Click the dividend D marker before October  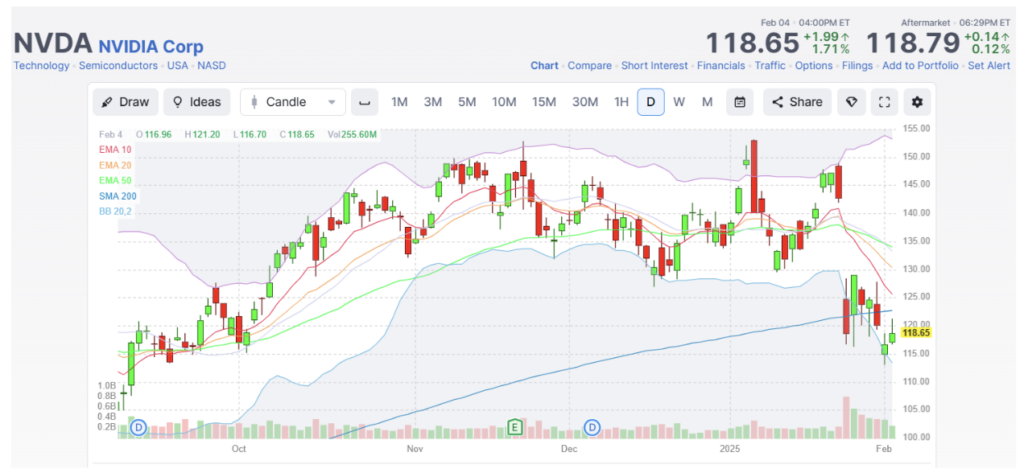tap(138, 428)
